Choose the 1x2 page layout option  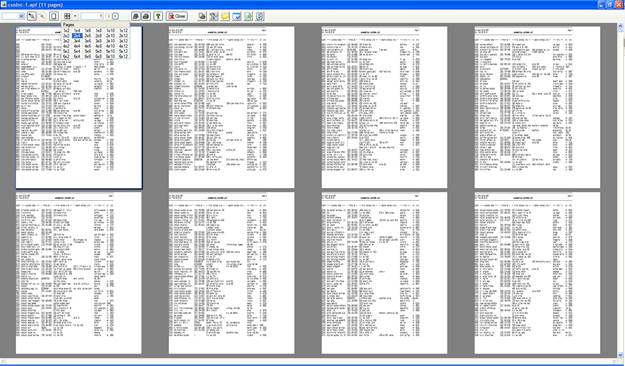click(x=66, y=30)
